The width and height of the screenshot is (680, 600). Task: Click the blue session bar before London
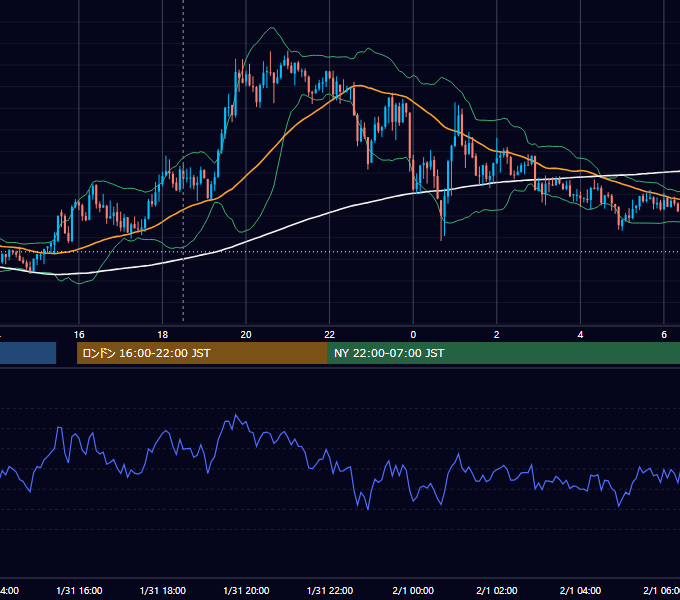tap(28, 353)
